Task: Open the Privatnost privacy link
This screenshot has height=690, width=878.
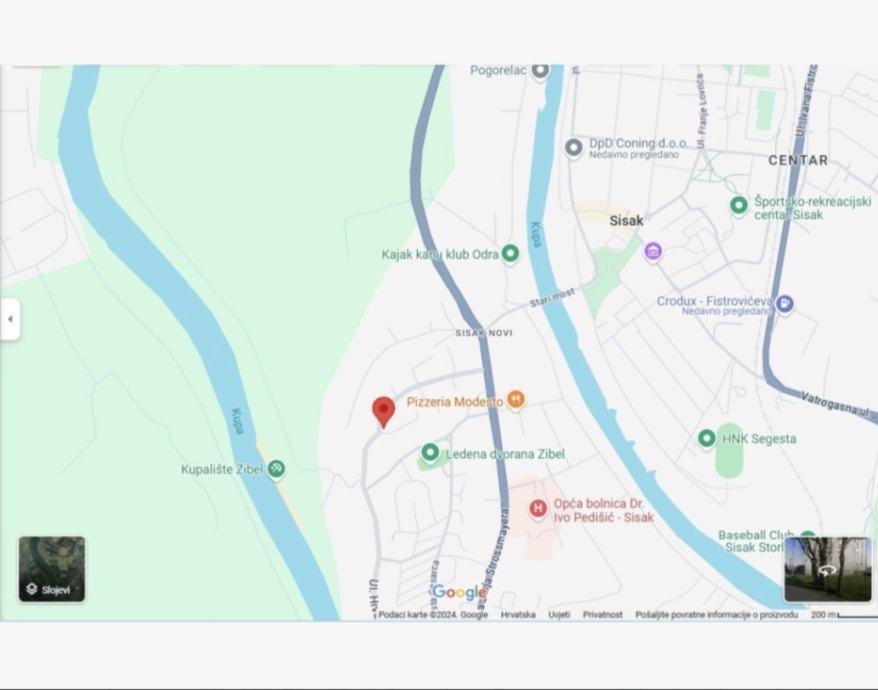Action: (x=603, y=614)
